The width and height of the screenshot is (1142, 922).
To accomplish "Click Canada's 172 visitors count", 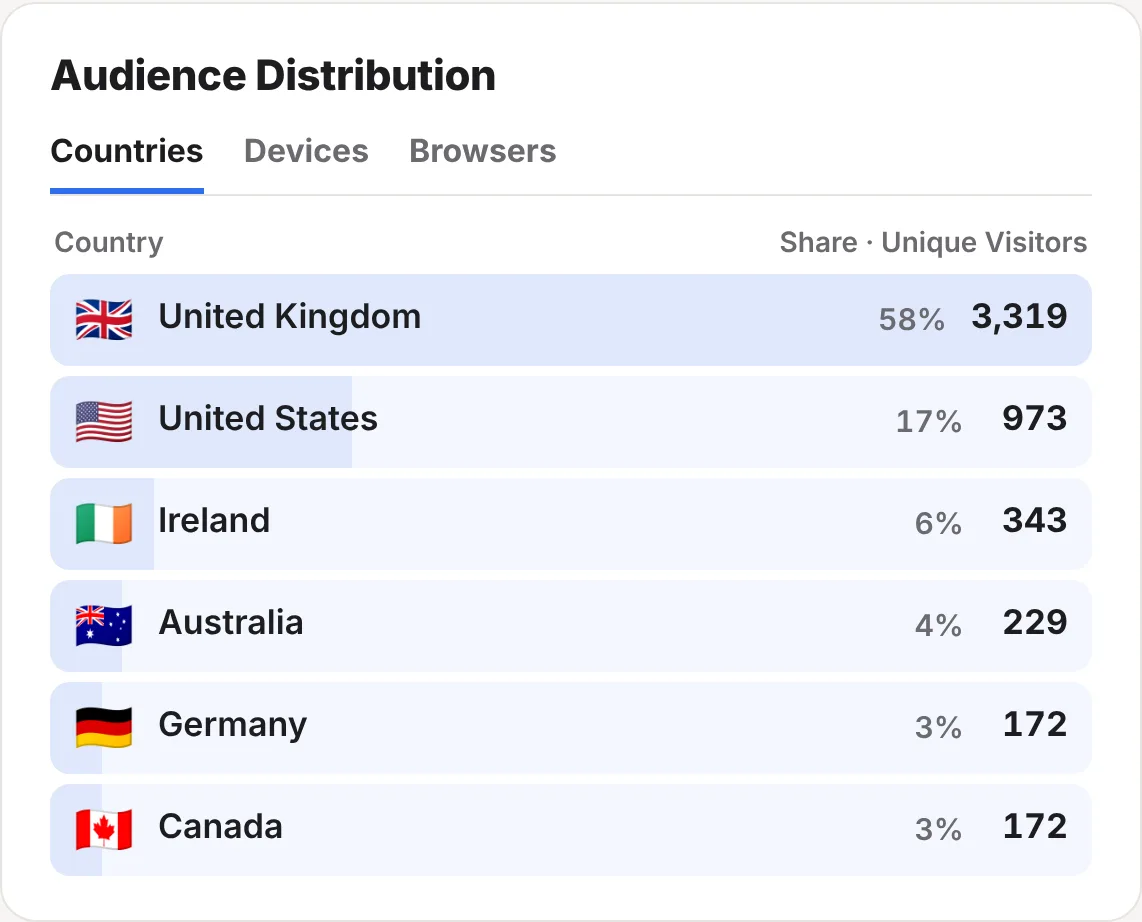I will 1035,827.
